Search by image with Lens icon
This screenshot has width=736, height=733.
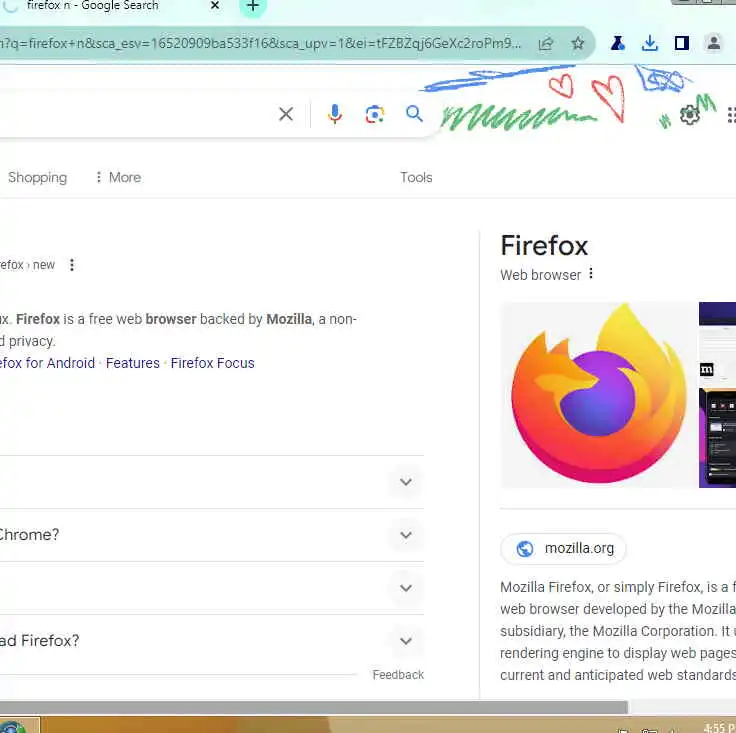tap(375, 114)
